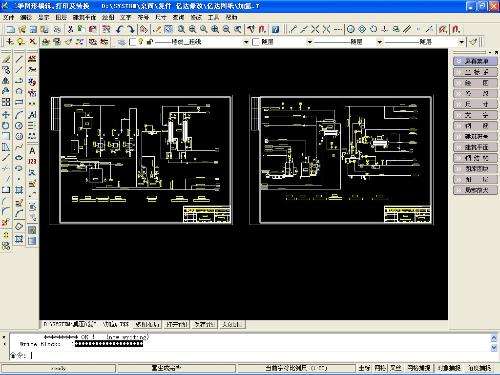500x375 pixels.
Task: Select the Zoom Window dotted-rectangle icon
Action: point(168,29)
